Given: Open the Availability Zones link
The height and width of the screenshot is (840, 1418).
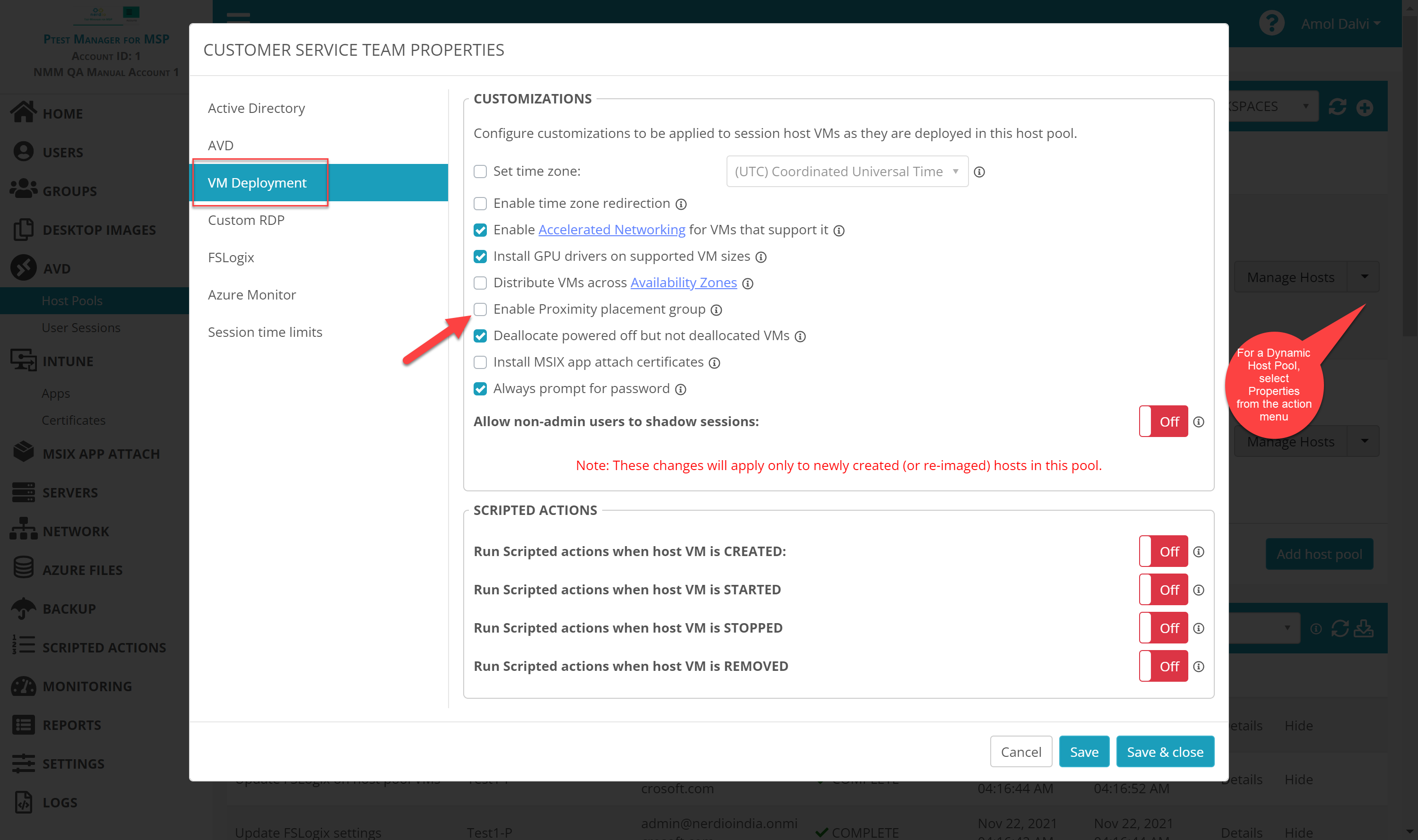Looking at the screenshot, I should click(683, 283).
